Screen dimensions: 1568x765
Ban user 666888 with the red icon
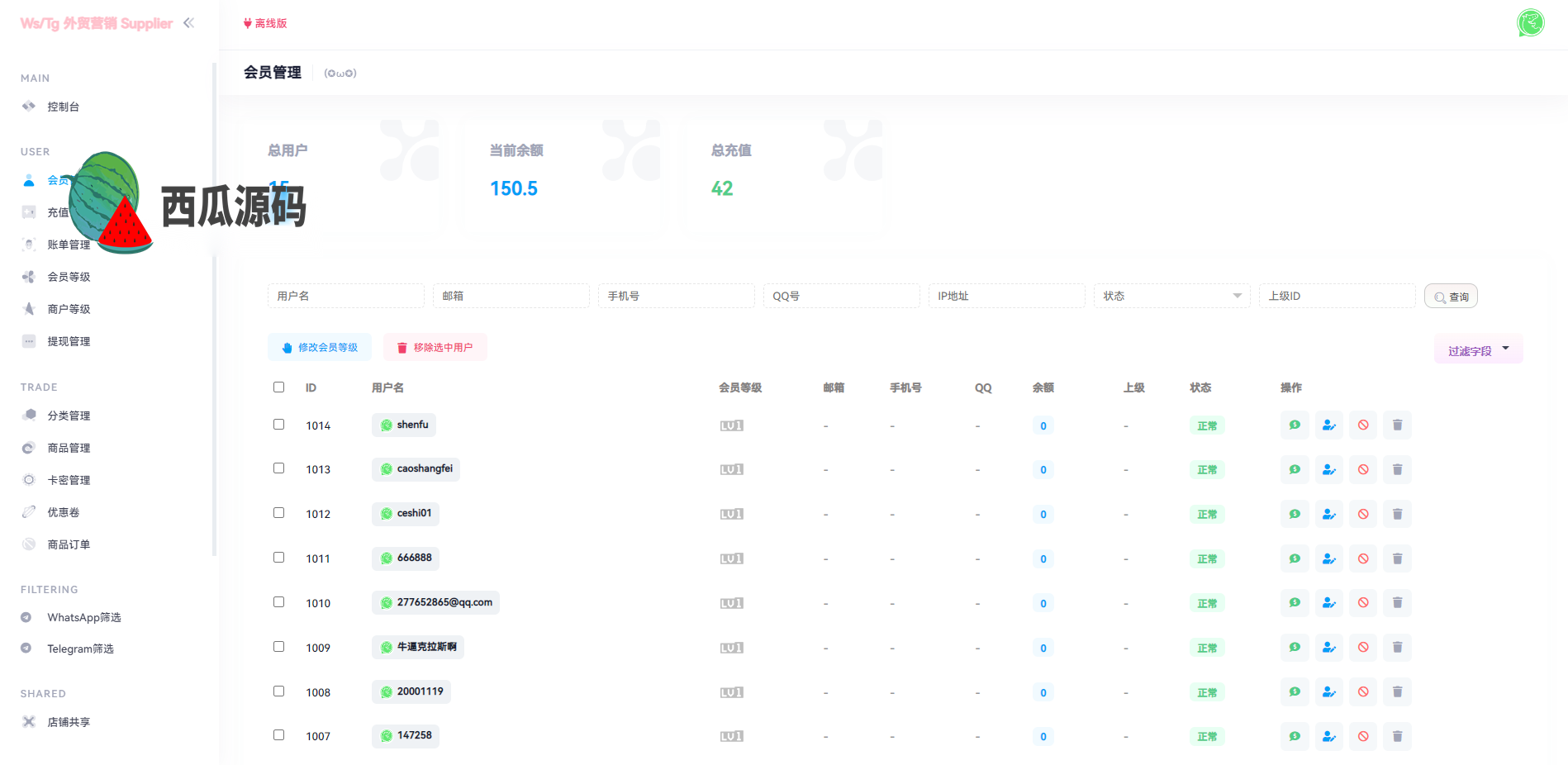pyautogui.click(x=1363, y=559)
